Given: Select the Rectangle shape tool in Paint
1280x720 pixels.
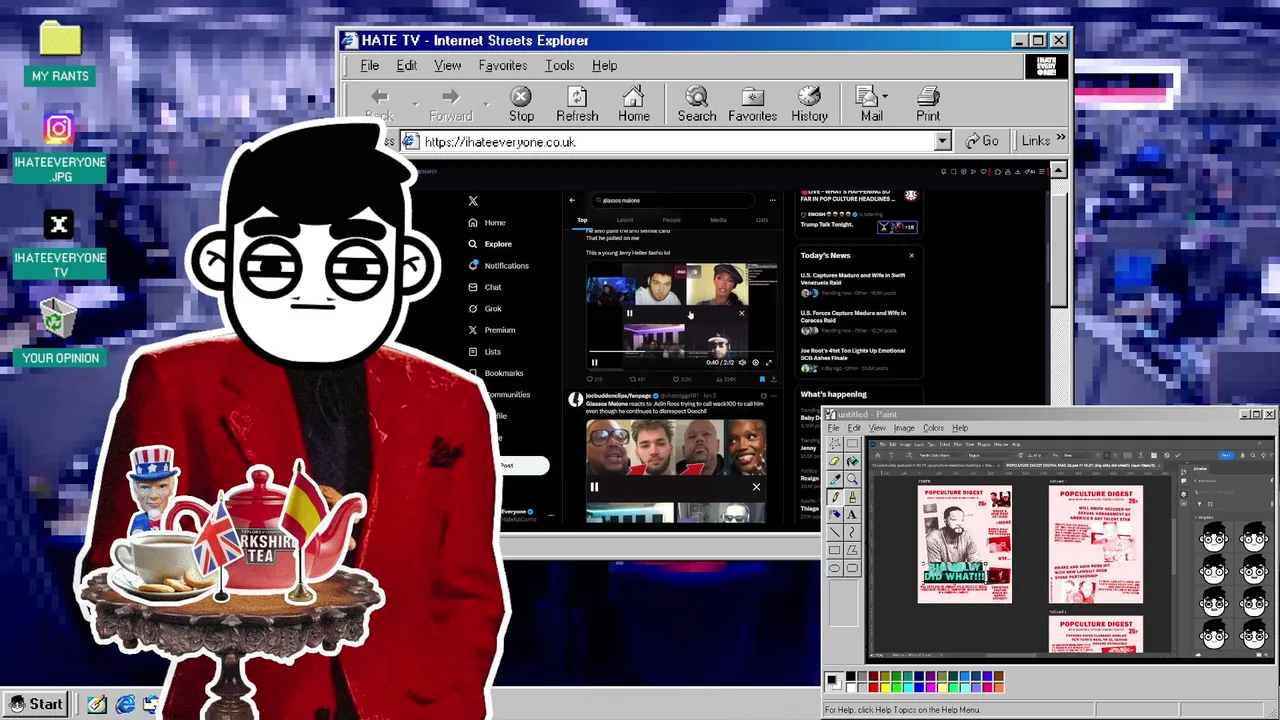Looking at the screenshot, I should point(834,550).
